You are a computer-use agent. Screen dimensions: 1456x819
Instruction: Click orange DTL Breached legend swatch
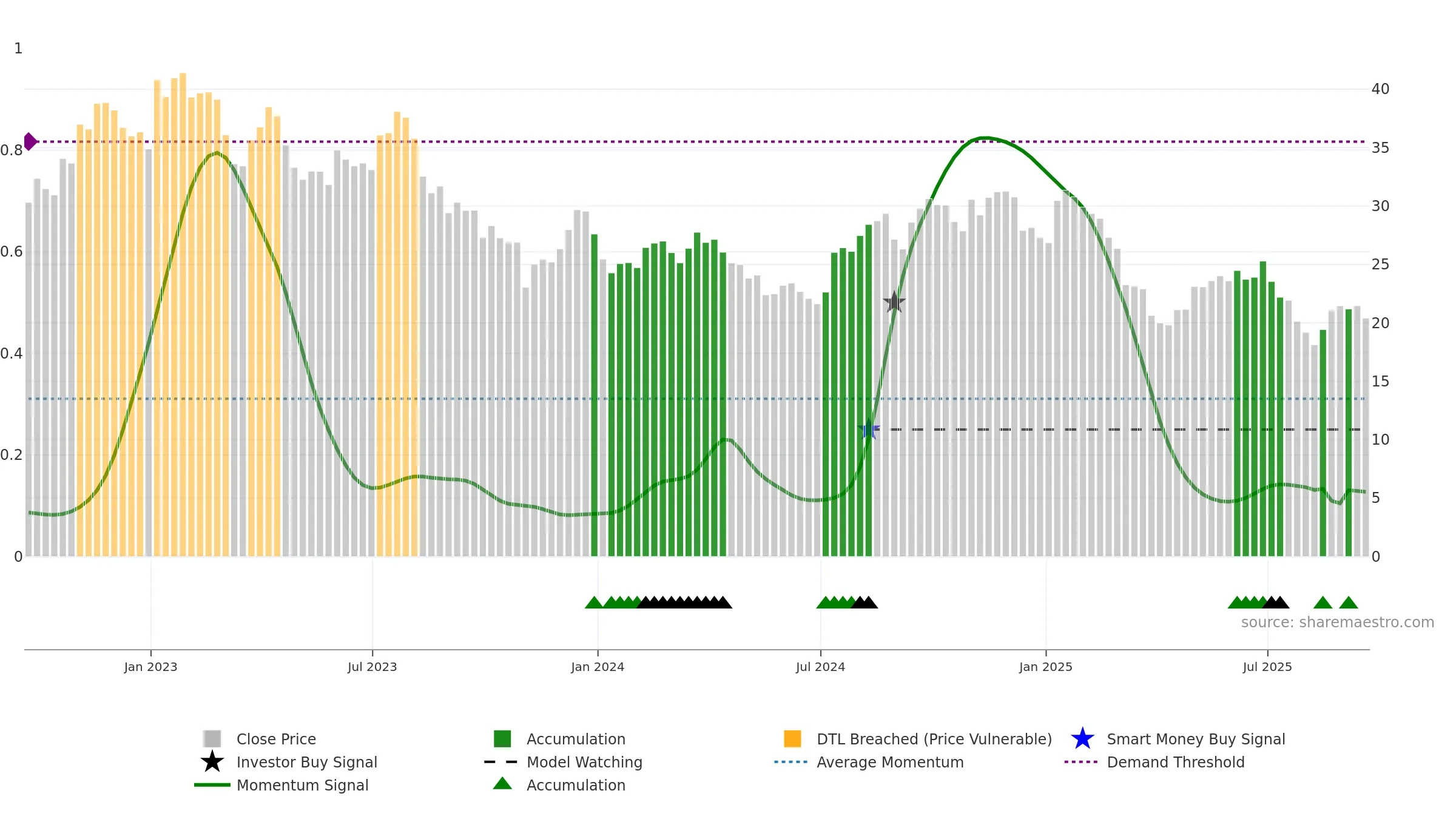(x=792, y=739)
